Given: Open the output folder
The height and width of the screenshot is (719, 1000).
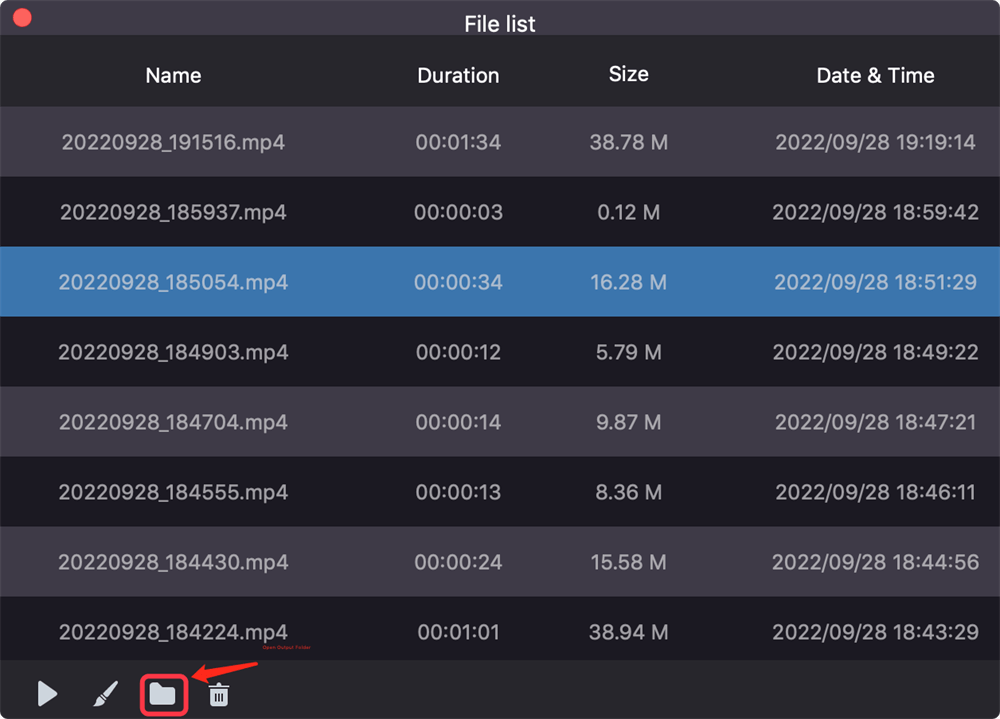Looking at the screenshot, I should click(162, 693).
